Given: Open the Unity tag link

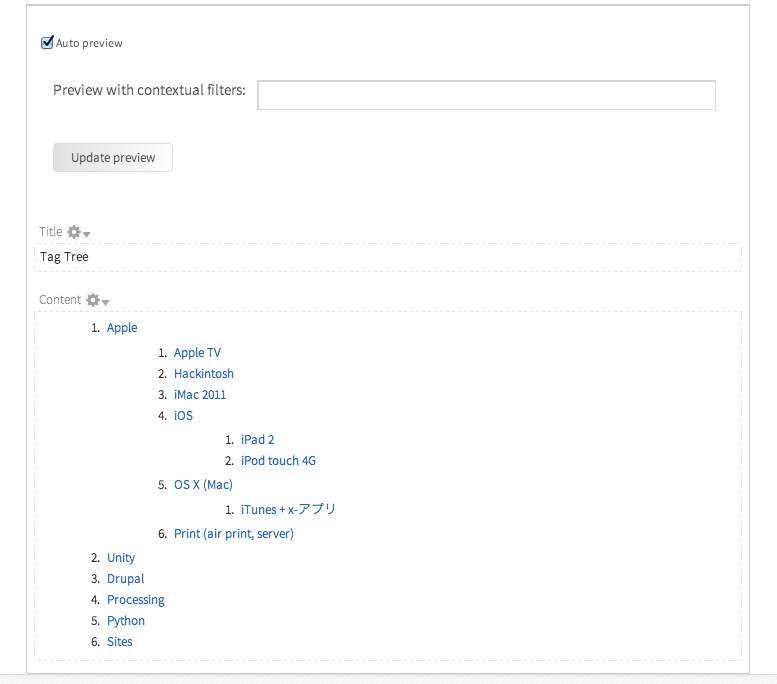Looking at the screenshot, I should 121,558.
